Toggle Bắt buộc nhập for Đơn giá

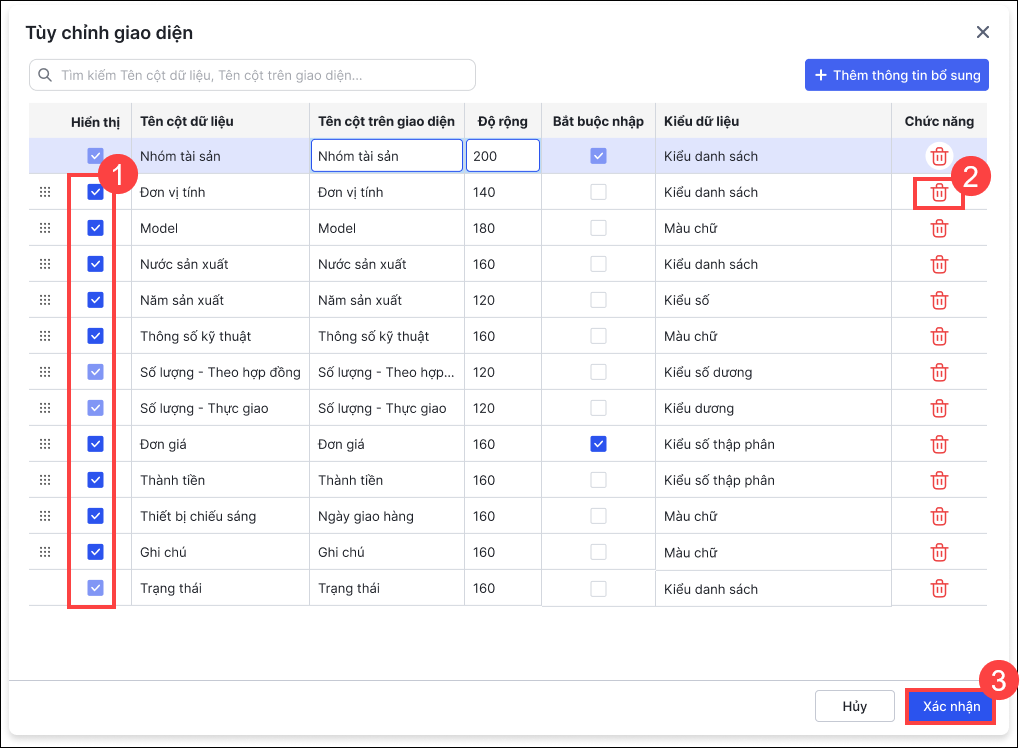point(598,444)
